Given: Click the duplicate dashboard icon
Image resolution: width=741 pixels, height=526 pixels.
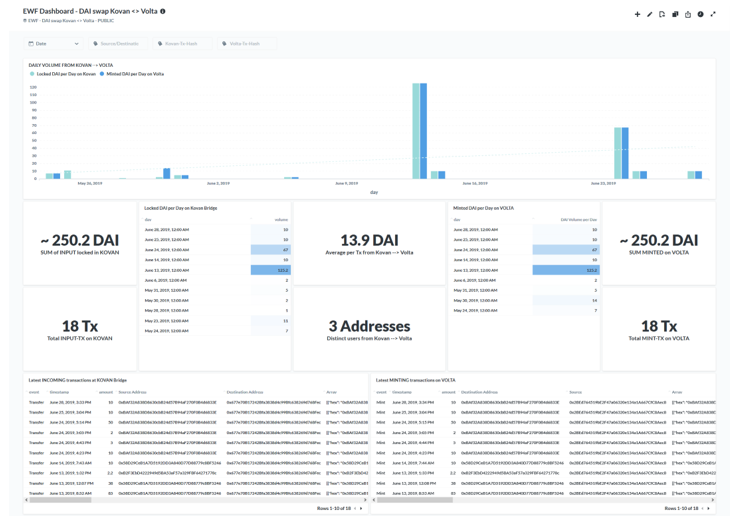Looking at the screenshot, I should (675, 15).
